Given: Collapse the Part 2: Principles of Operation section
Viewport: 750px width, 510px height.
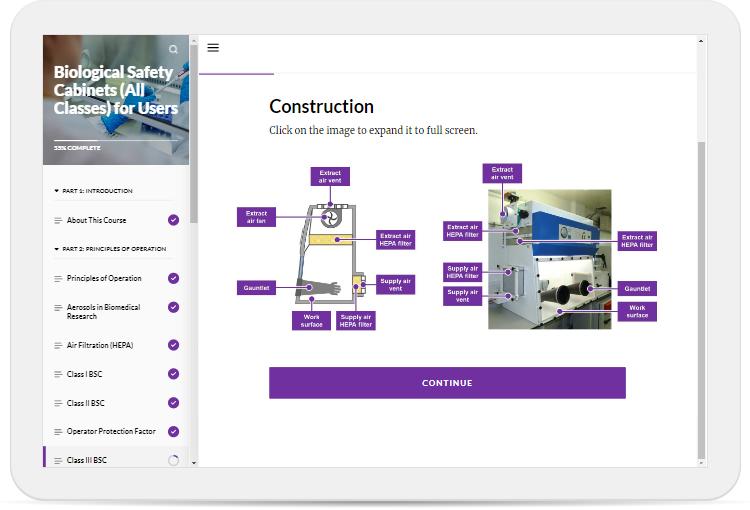Looking at the screenshot, I should click(57, 249).
